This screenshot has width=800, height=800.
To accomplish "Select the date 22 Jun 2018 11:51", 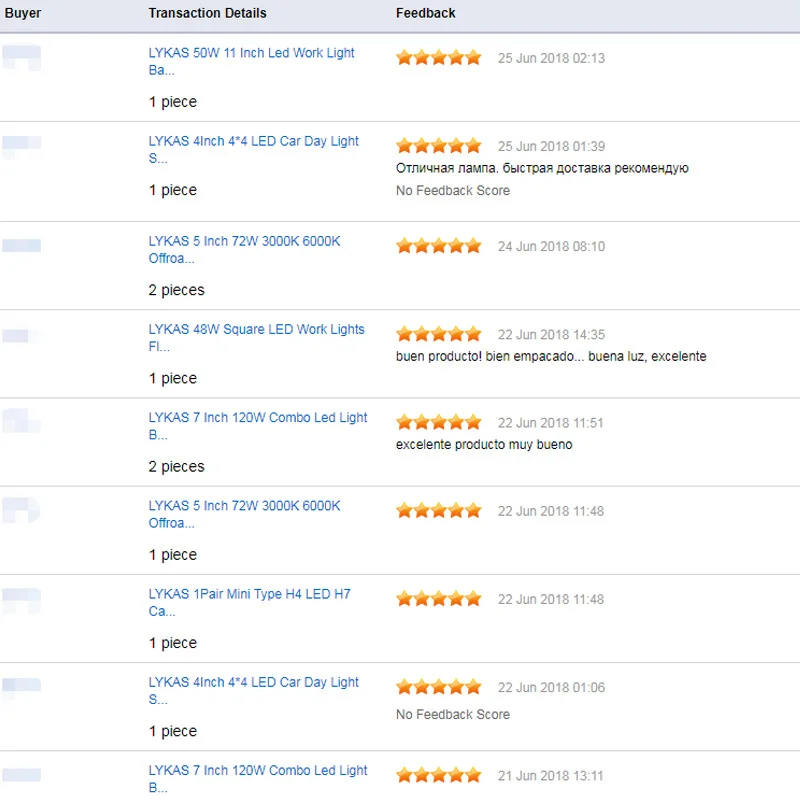I will tap(551, 423).
